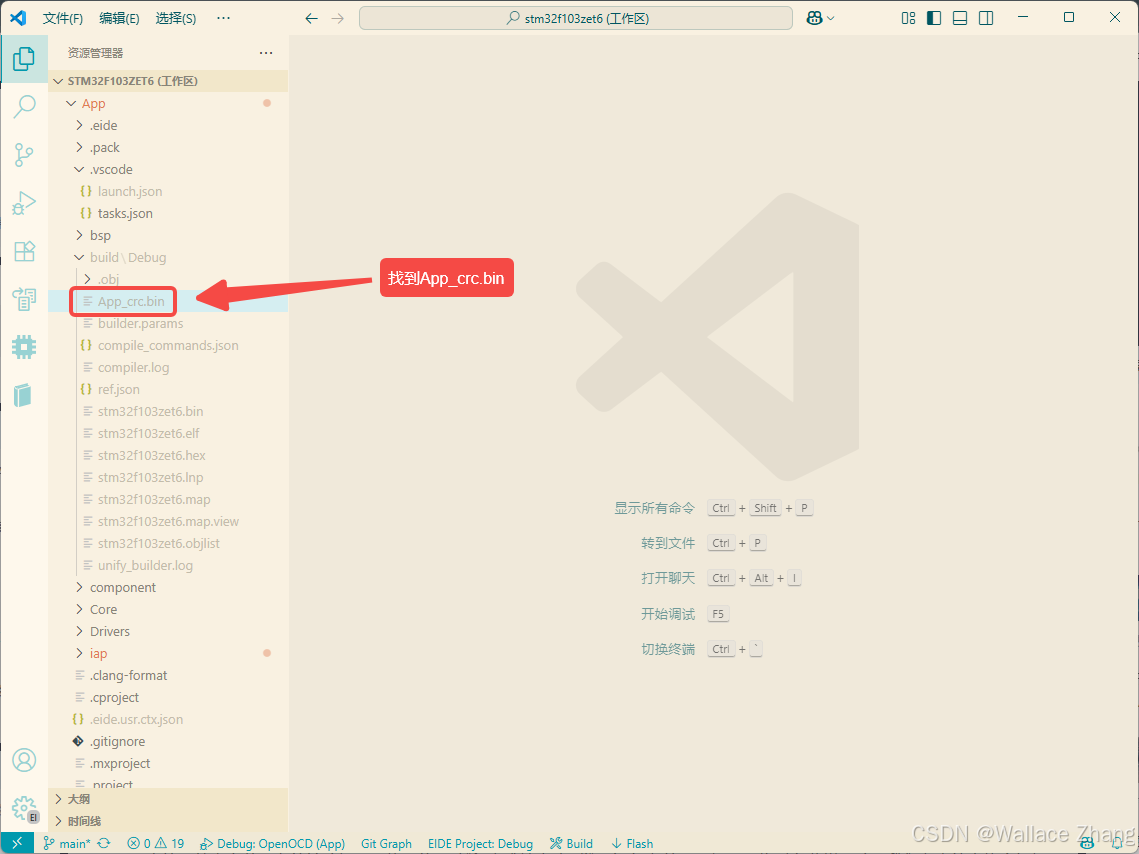Image resolution: width=1139 pixels, height=854 pixels.
Task: Open the .eide.usr.ctx.json file
Action: [x=169, y=719]
